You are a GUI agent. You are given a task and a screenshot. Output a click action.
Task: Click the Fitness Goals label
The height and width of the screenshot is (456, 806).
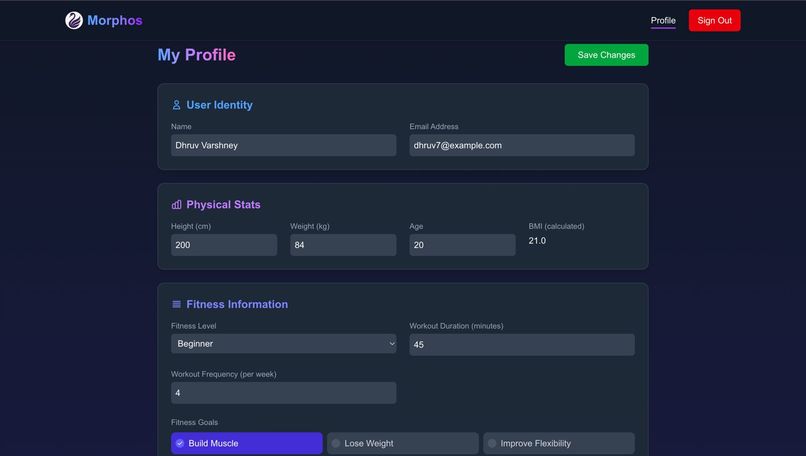pos(194,422)
